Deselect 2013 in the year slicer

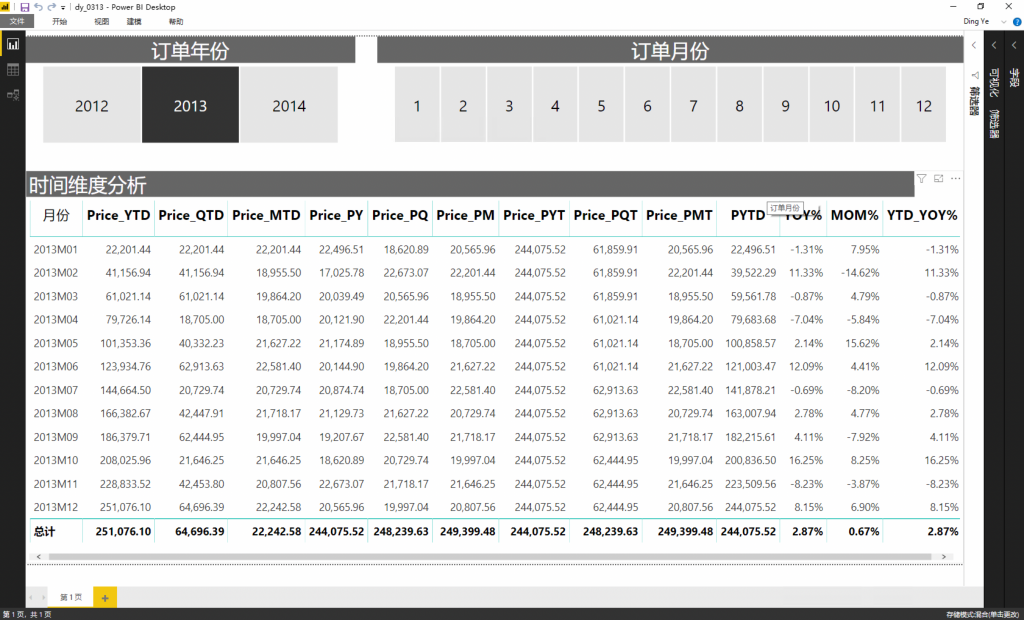point(190,105)
